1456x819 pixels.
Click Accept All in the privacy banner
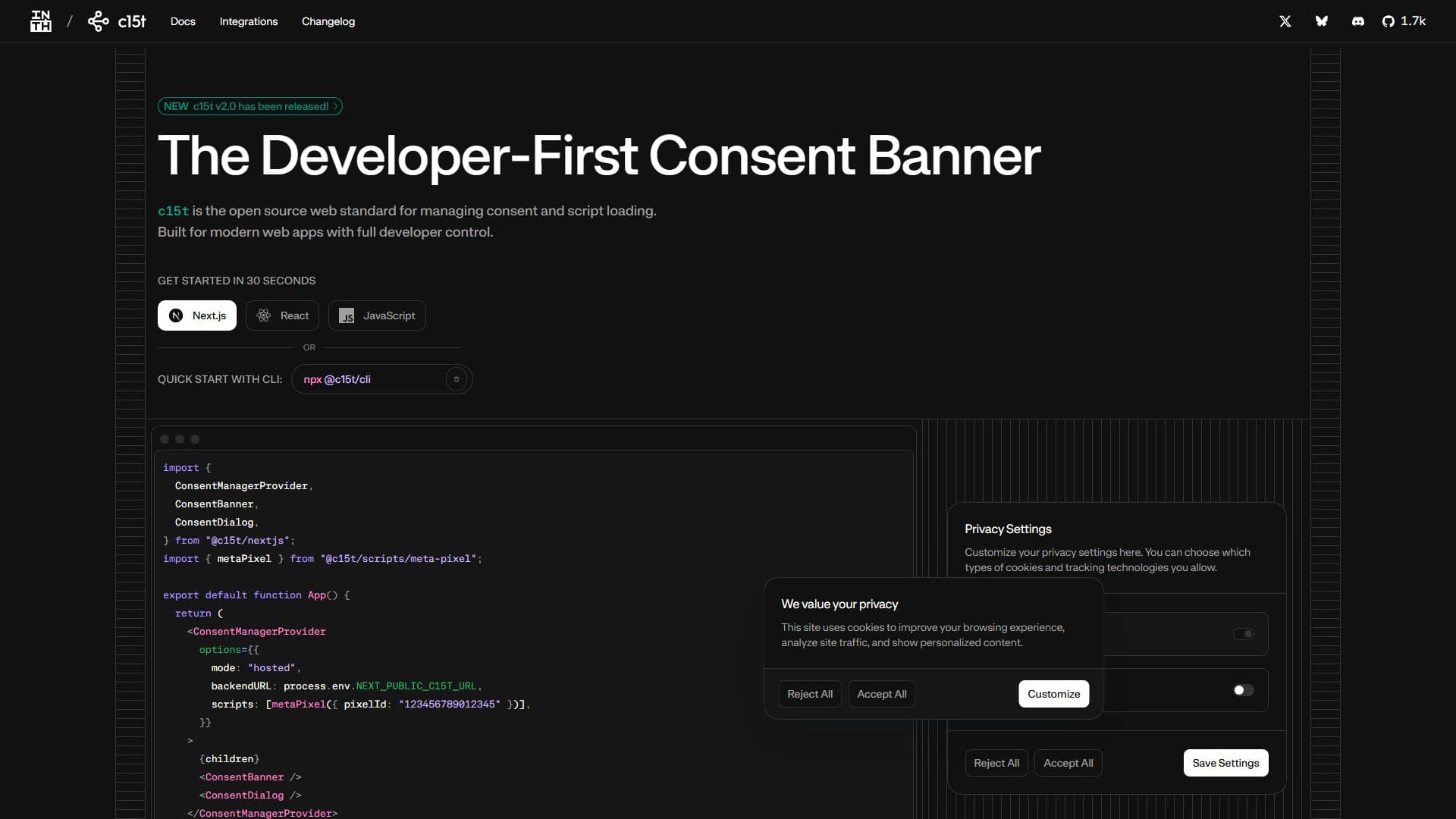click(x=881, y=694)
